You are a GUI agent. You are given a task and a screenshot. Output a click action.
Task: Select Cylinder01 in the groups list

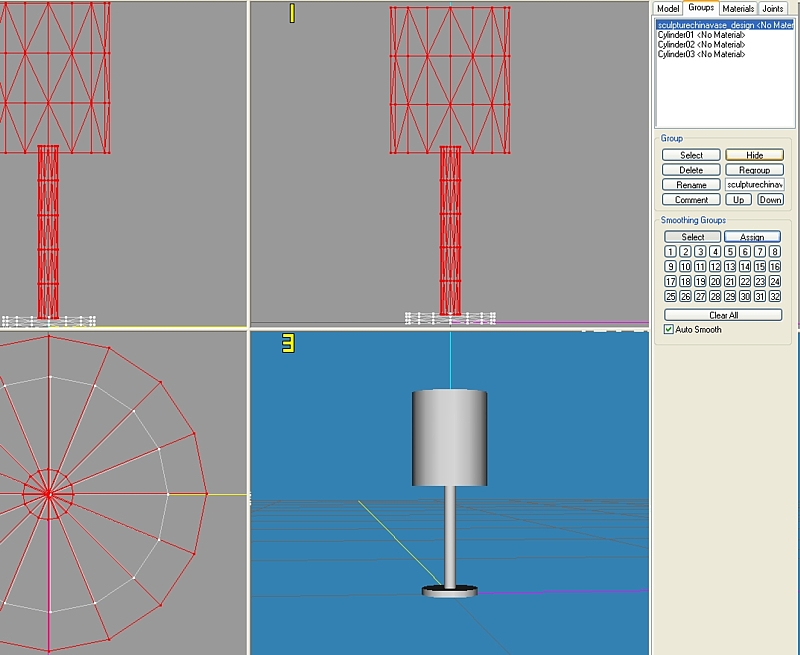click(701, 35)
